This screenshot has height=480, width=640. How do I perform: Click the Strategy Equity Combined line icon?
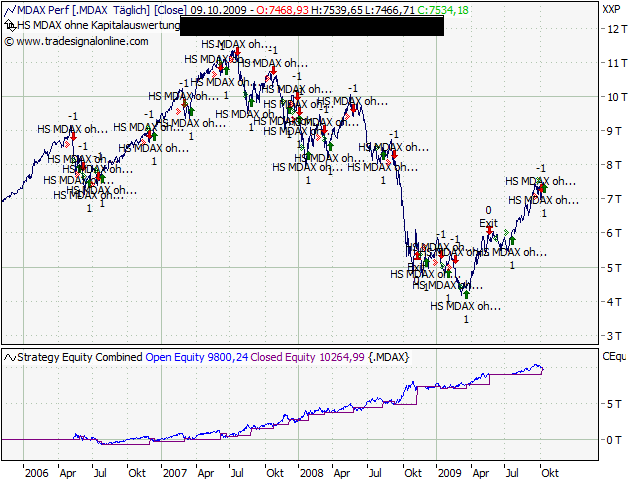10,358
